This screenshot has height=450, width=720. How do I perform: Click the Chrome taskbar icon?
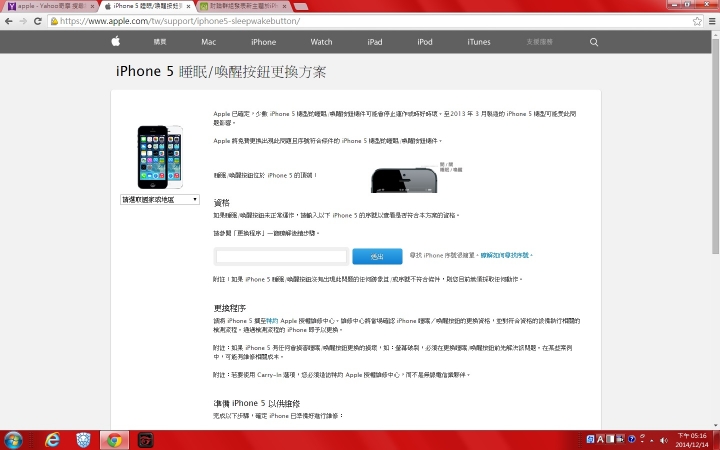pos(114,440)
